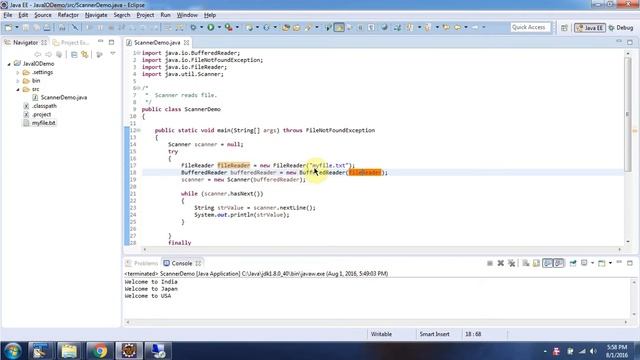Viewport: 640px width, 360px height.
Task: Collapse the src folder
Action: (18, 89)
